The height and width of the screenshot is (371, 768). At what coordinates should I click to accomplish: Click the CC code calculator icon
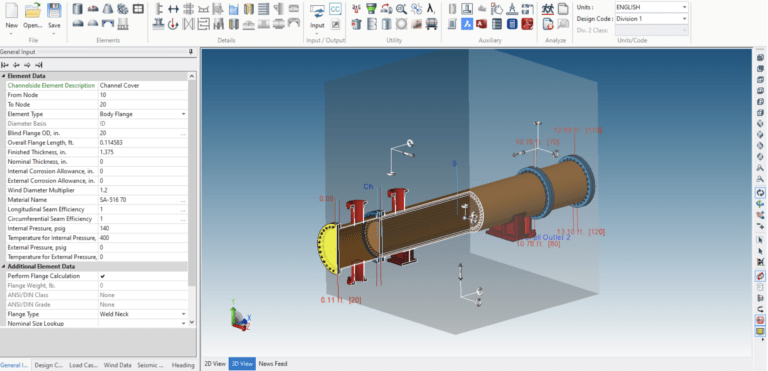(336, 8)
